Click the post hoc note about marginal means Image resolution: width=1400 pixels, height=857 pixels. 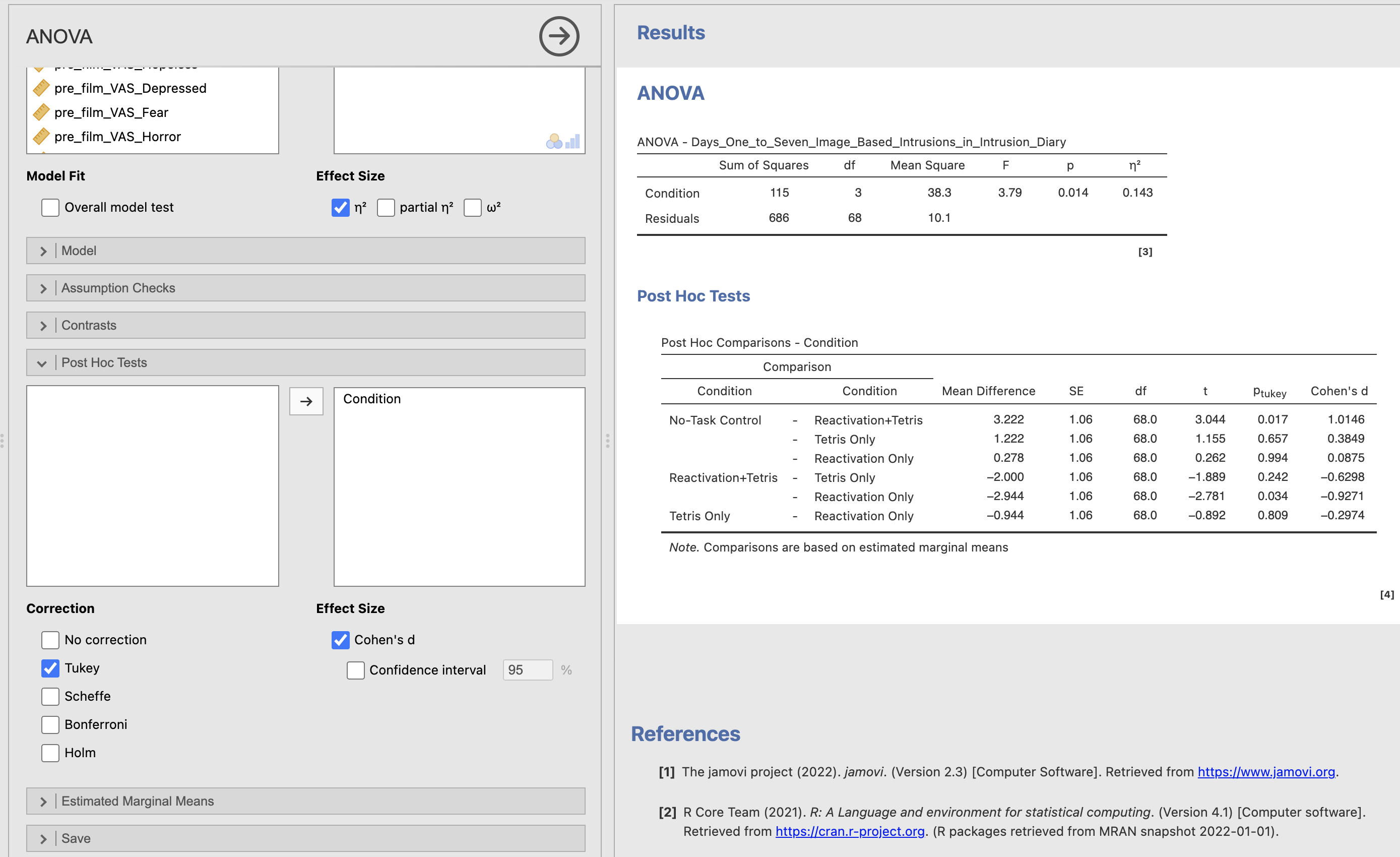point(839,547)
